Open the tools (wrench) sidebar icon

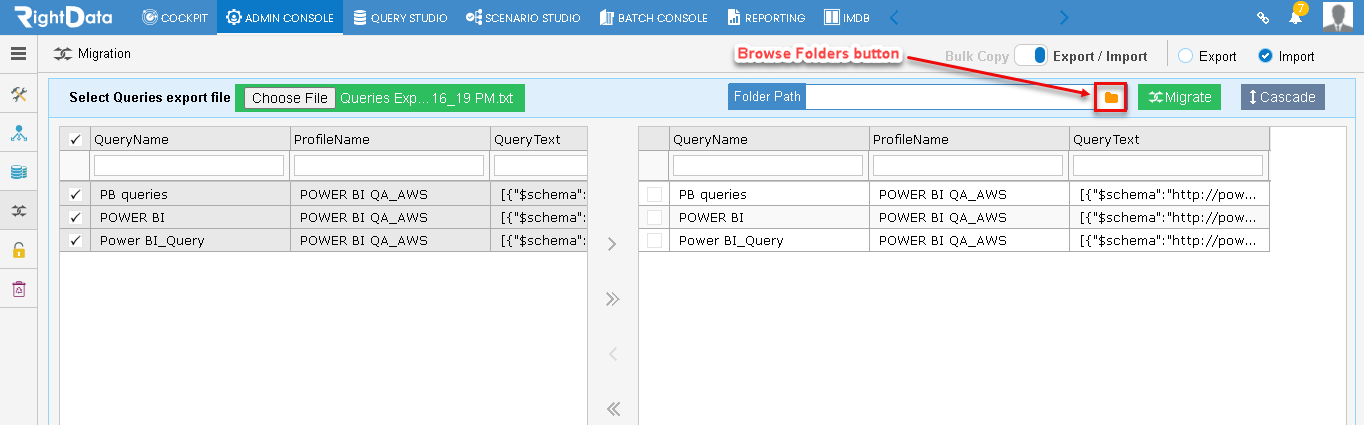(x=18, y=94)
